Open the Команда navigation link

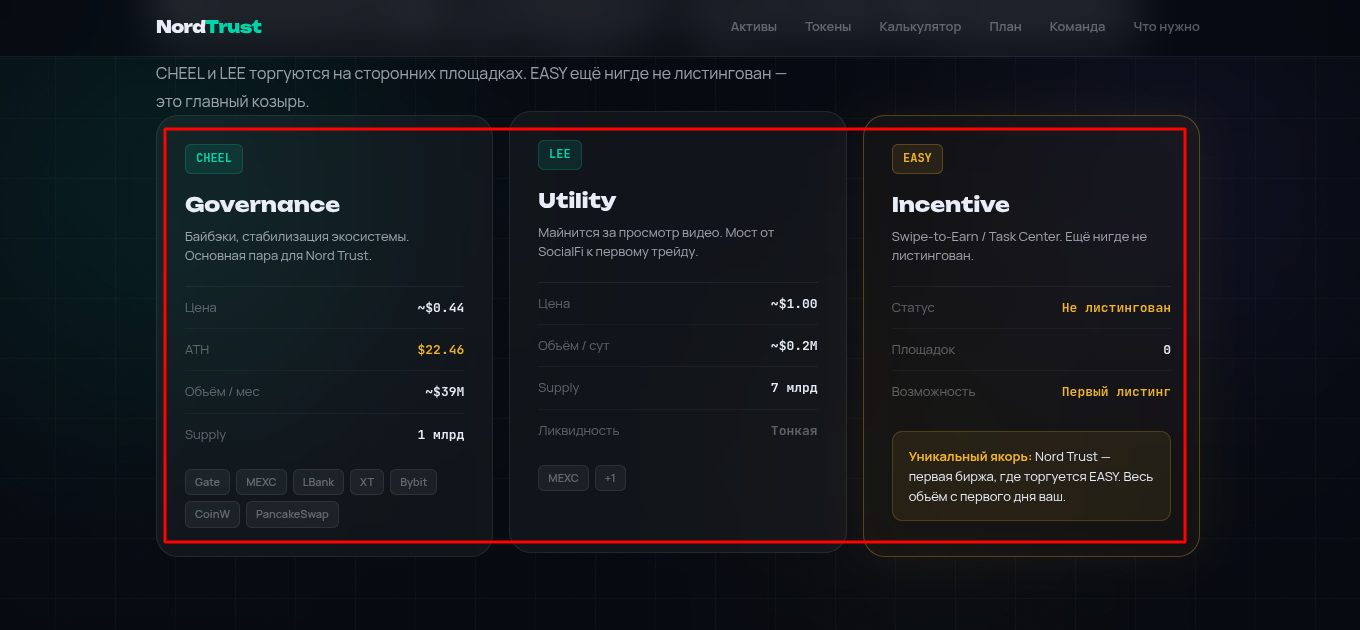click(x=1077, y=27)
